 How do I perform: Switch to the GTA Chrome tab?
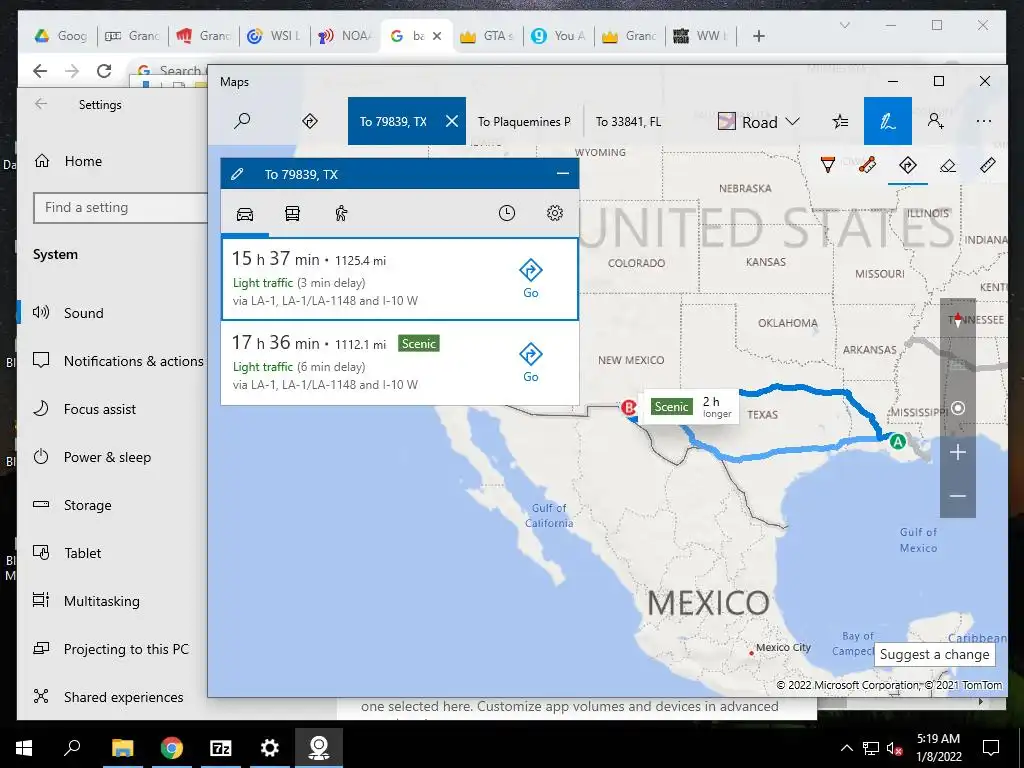pyautogui.click(x=487, y=36)
